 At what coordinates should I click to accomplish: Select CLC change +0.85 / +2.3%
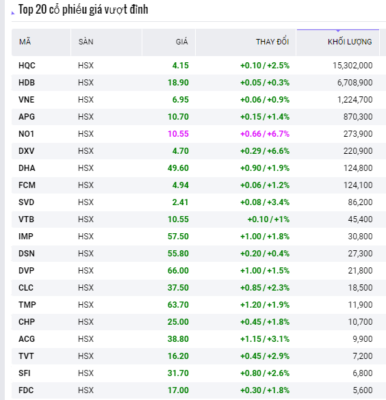click(265, 288)
